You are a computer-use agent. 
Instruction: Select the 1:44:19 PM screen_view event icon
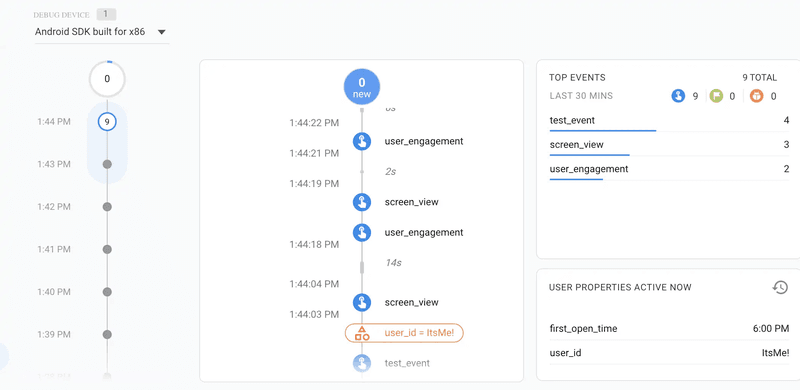coord(362,202)
